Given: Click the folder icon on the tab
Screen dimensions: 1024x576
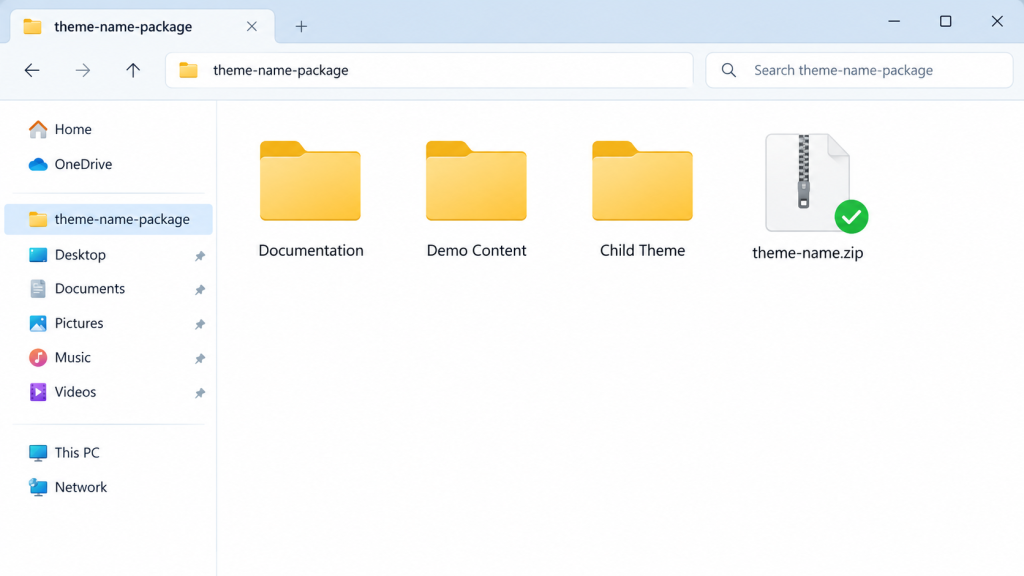Looking at the screenshot, I should click(x=33, y=27).
